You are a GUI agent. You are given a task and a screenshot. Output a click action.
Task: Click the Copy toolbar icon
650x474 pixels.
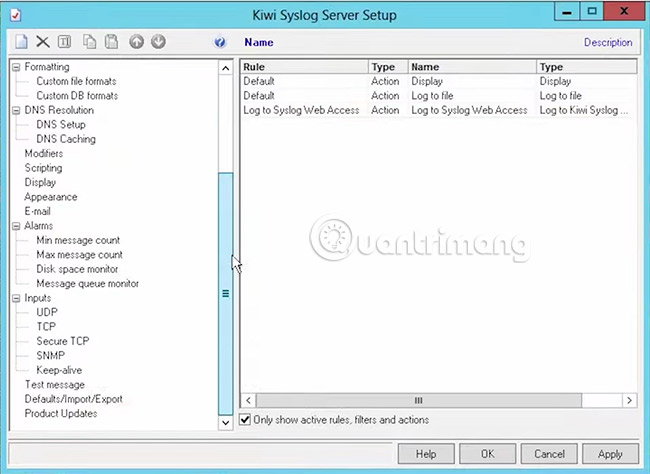(90, 42)
